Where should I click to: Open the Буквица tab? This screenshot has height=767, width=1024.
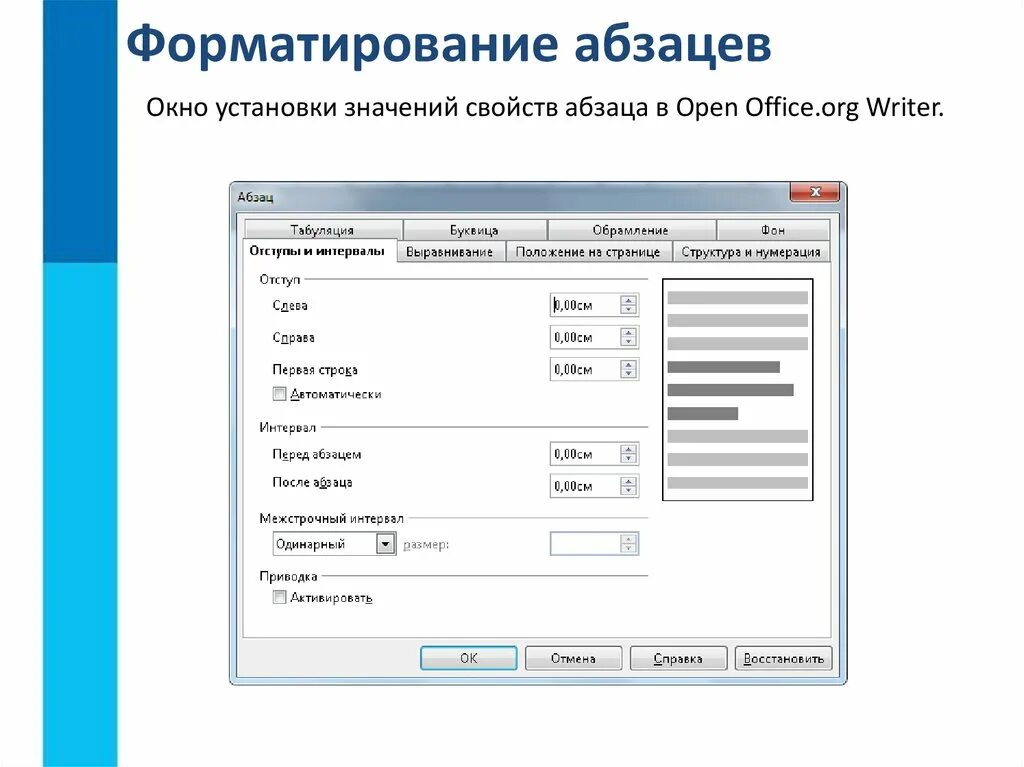coord(475,230)
